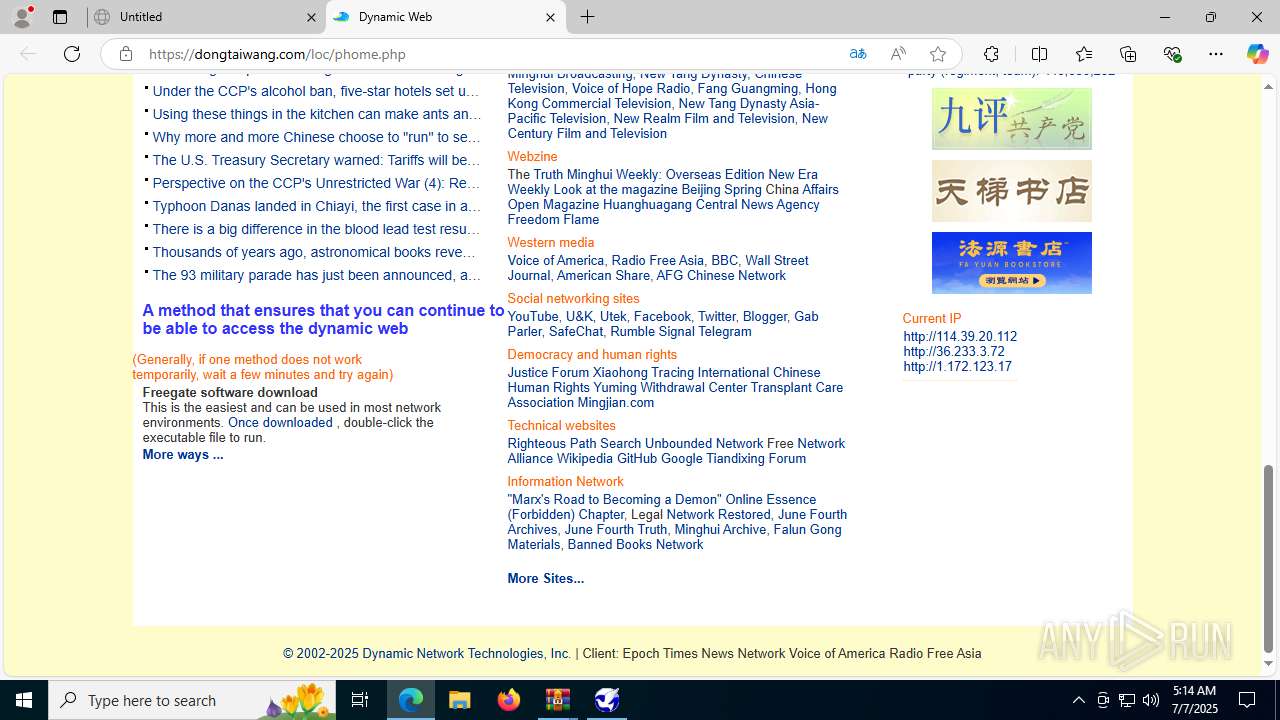The width and height of the screenshot is (1280, 720).
Task: Click the taskbar search box
Action: click(x=192, y=700)
